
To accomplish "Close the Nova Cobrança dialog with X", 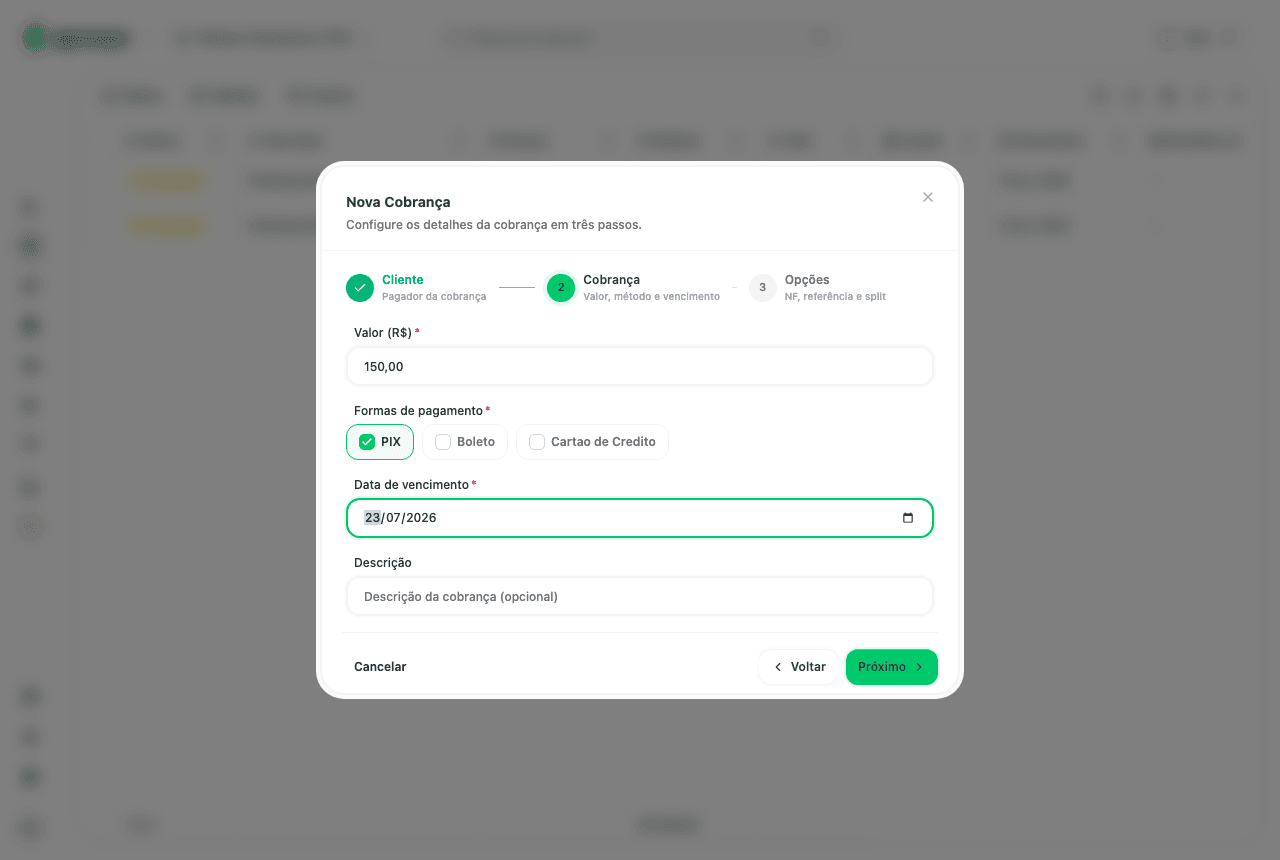I will click(928, 197).
